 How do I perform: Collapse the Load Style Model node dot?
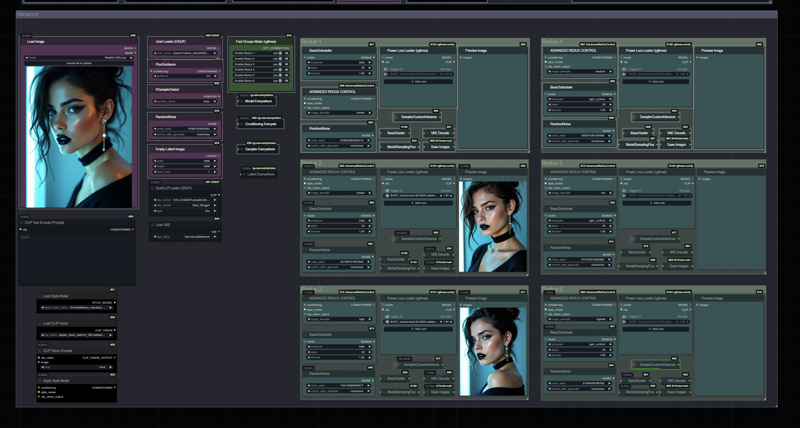[40, 296]
